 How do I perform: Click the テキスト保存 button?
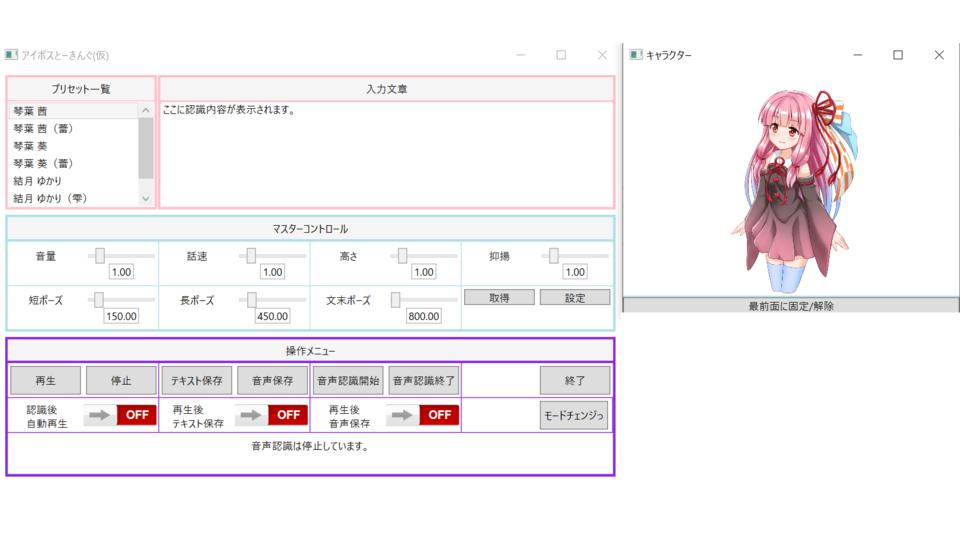(x=197, y=380)
